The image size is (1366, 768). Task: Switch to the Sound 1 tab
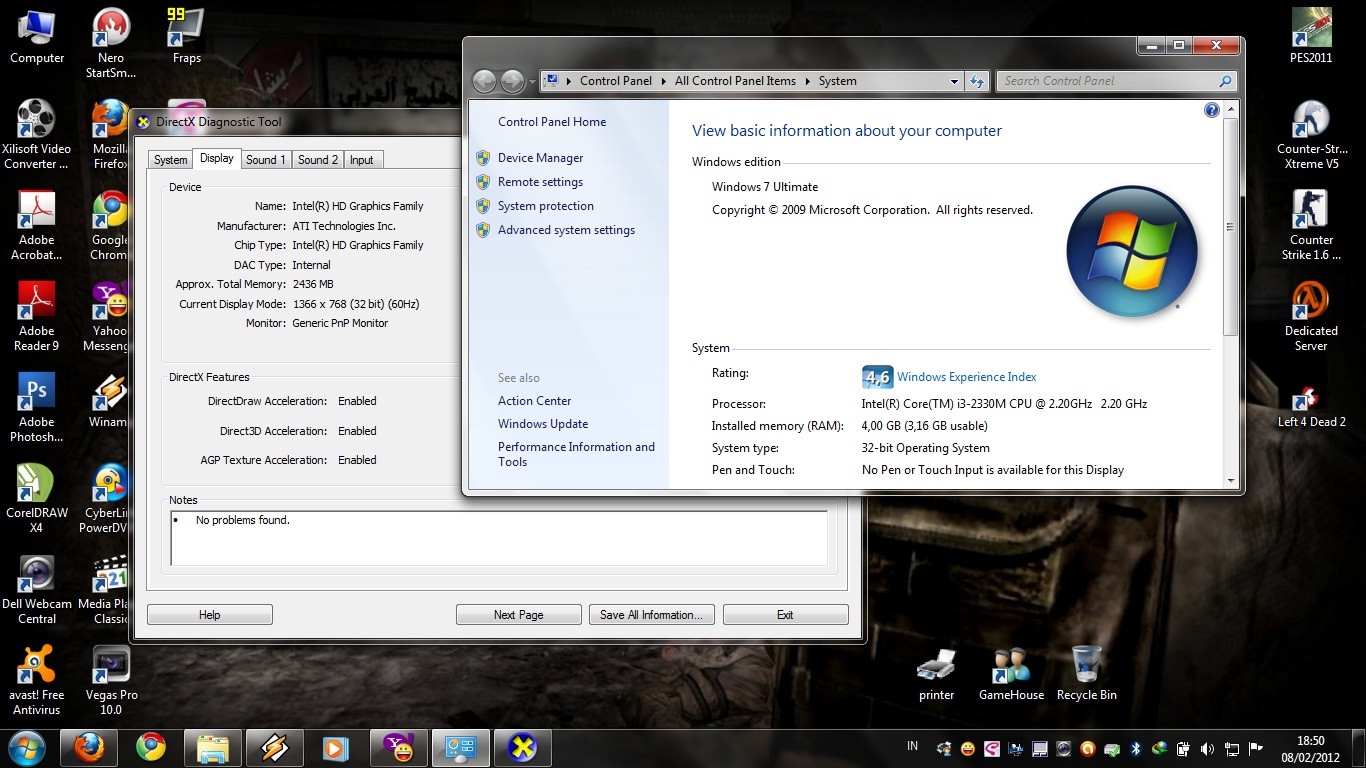[266, 160]
